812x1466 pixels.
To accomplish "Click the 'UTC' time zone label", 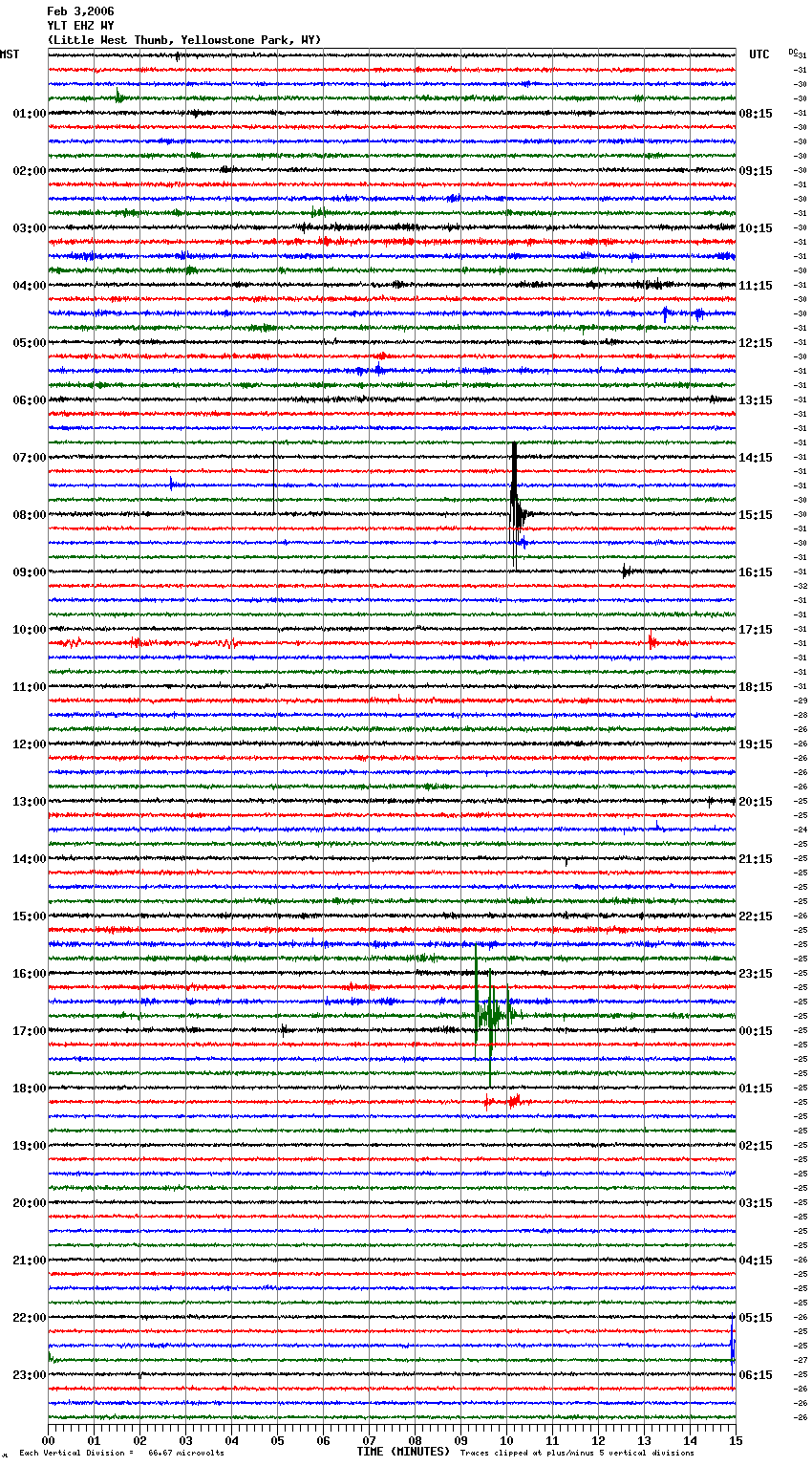I will click(759, 54).
